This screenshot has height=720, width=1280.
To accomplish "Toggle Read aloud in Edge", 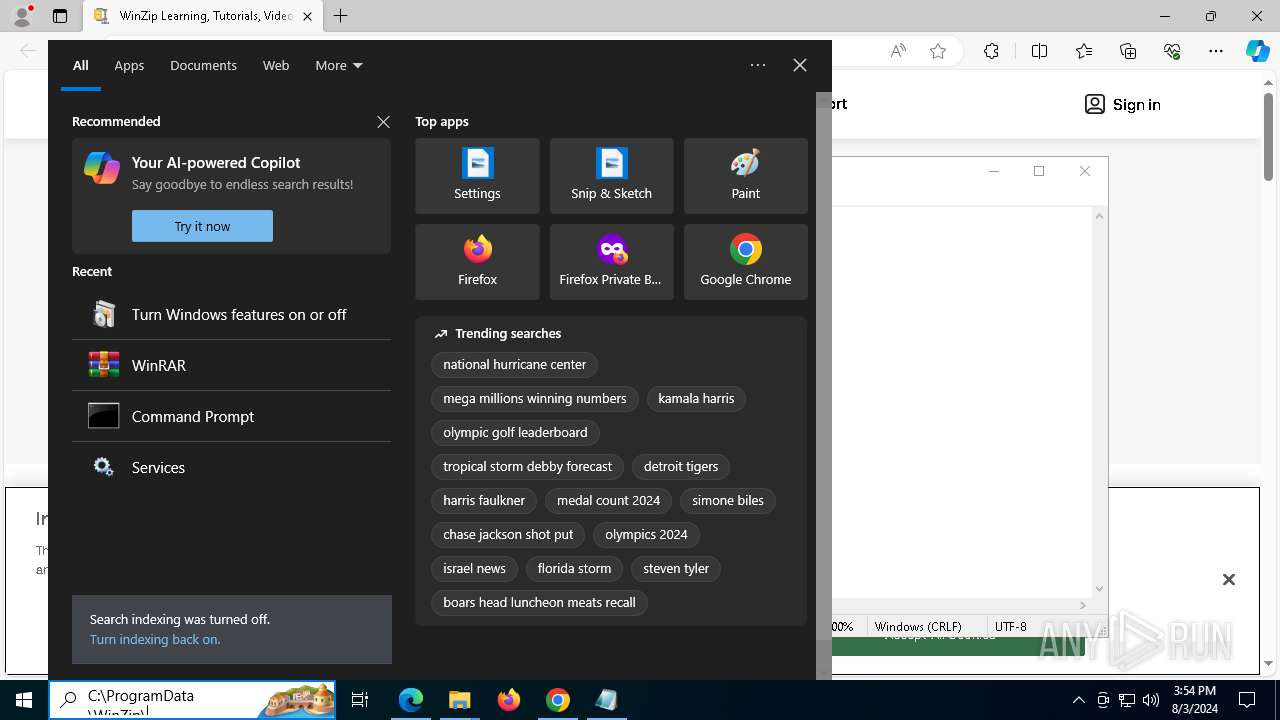I will [x=898, y=51].
